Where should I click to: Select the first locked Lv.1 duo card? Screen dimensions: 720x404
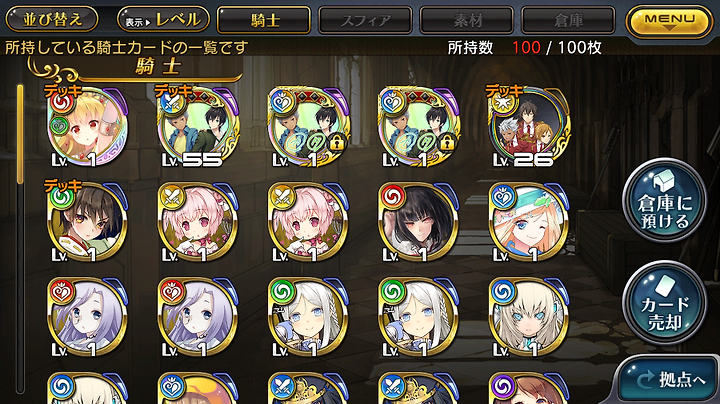click(x=308, y=126)
